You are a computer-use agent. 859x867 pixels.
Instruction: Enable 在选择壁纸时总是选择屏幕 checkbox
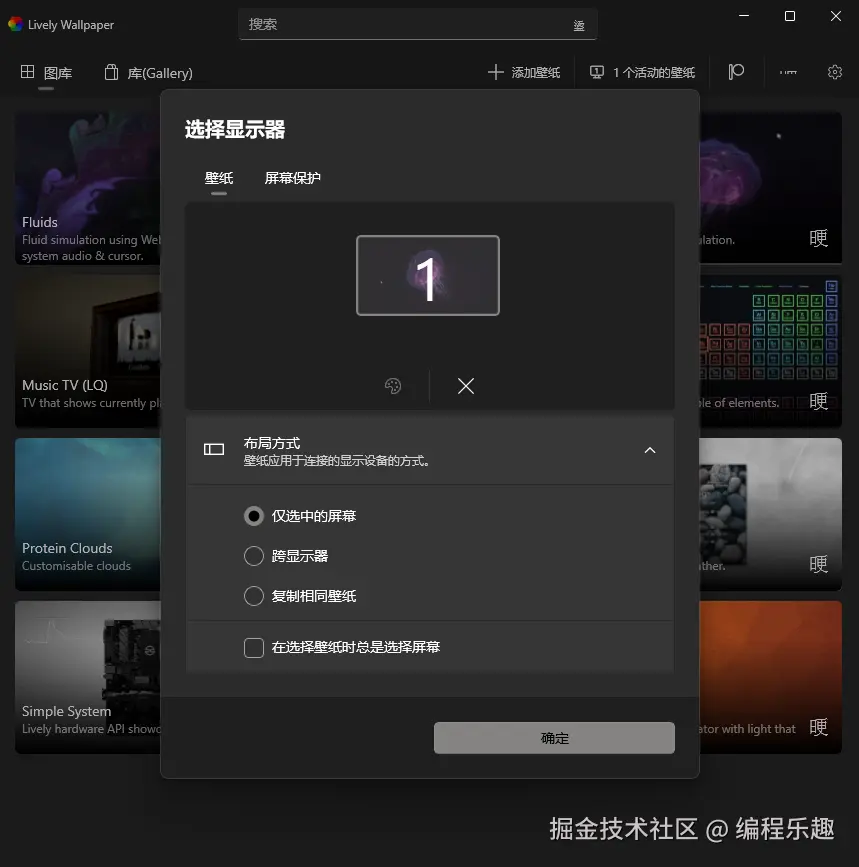(x=254, y=647)
